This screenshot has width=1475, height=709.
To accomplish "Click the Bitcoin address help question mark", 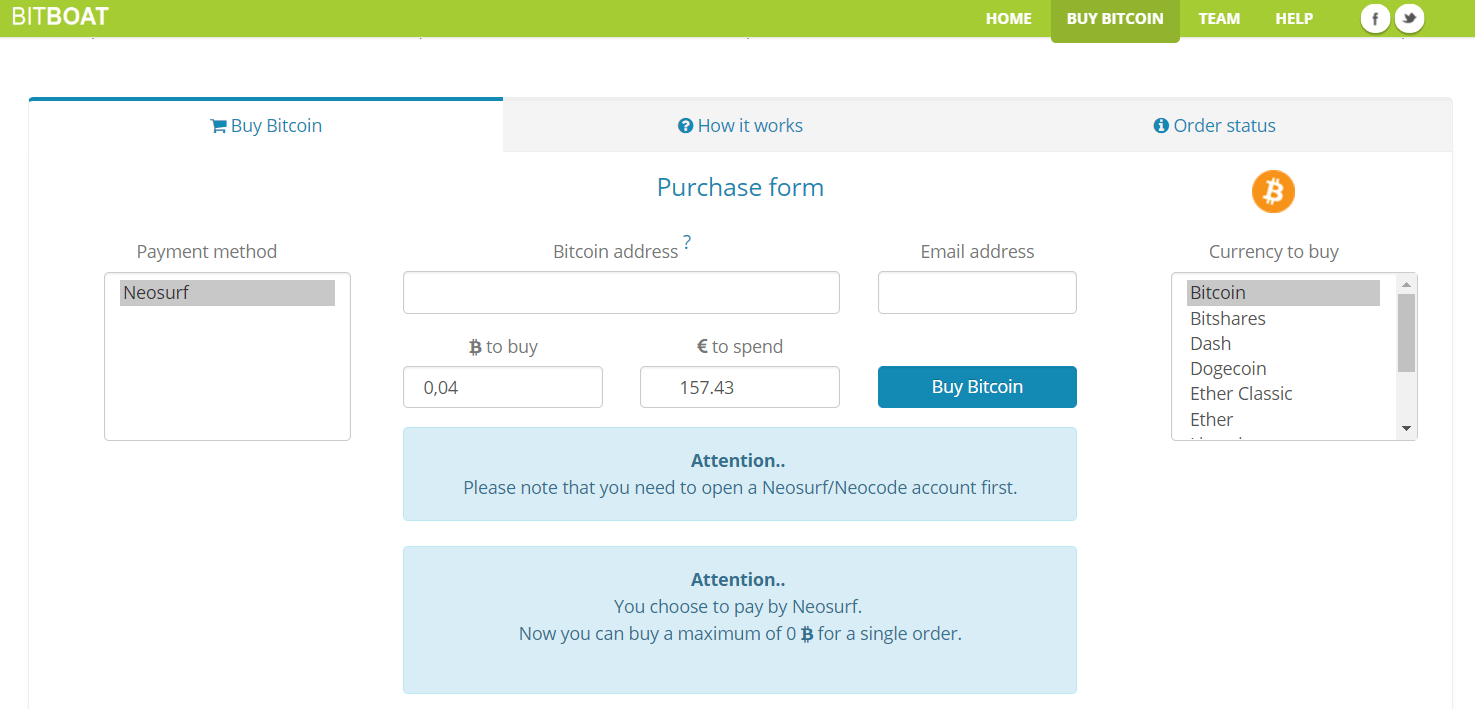I will 687,243.
